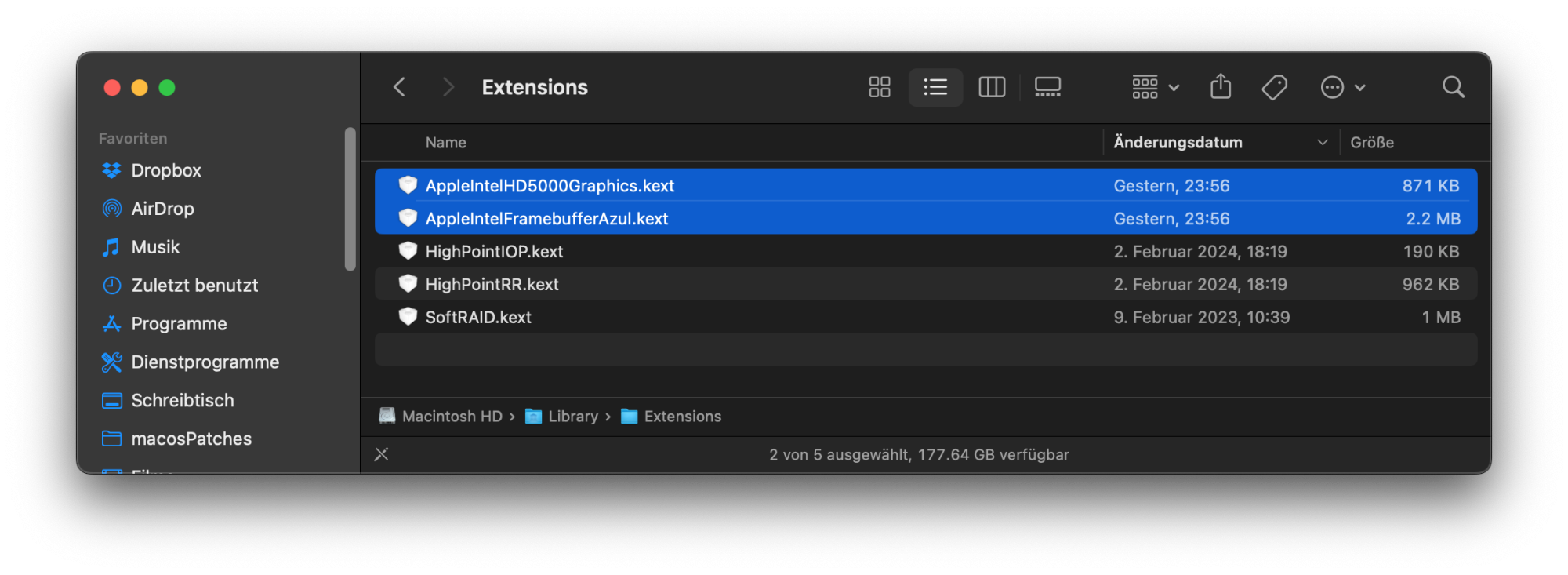Click the status text 2 von 5 ausgewählt

click(839, 455)
